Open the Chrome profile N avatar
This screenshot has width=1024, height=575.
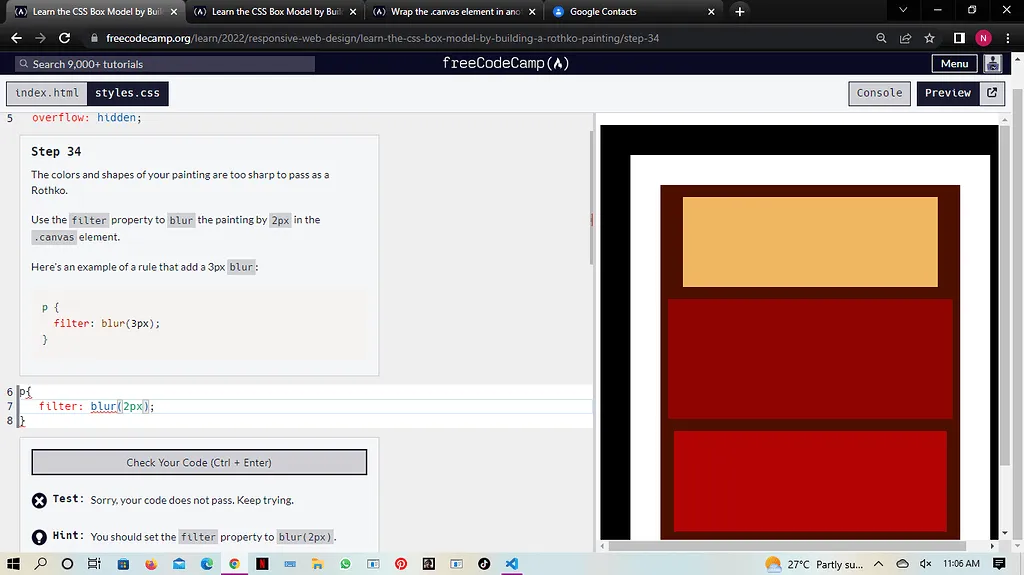984,38
